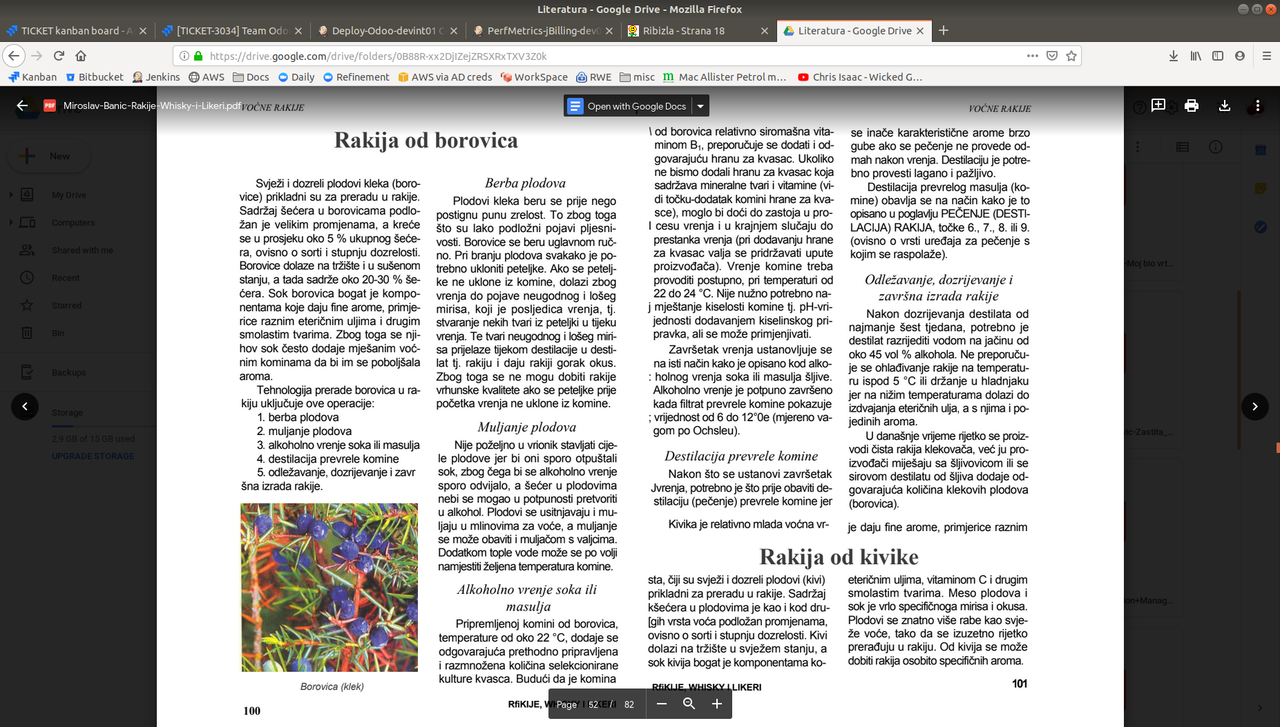
Task: Zoom in on the PDF page
Action: [x=717, y=704]
